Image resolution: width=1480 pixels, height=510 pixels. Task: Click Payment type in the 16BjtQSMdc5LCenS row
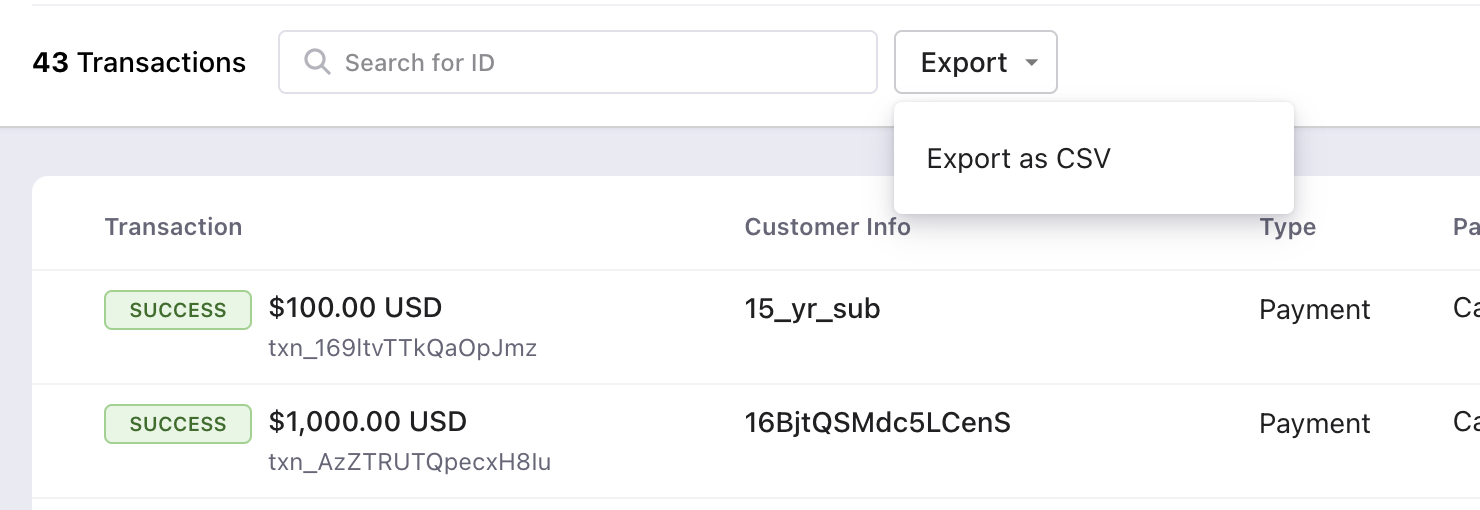(1314, 424)
